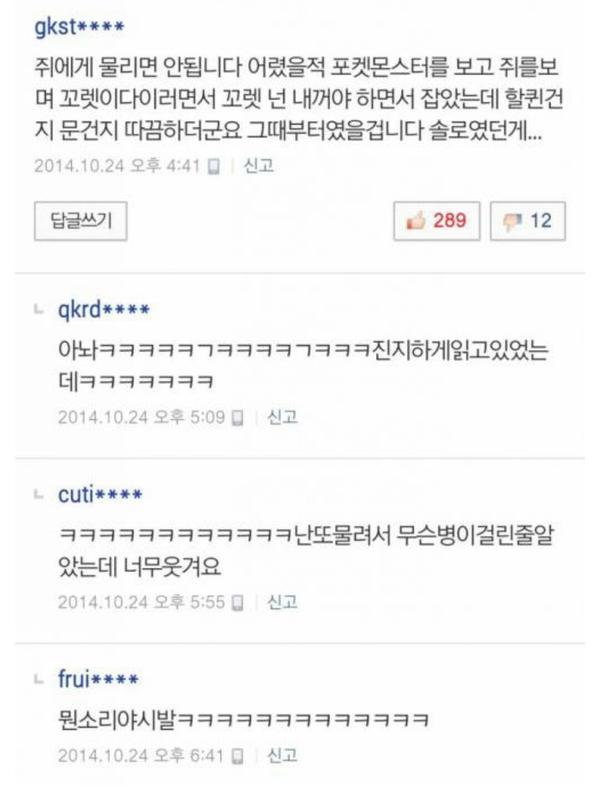Select the gkst**** comment text about 포켓몬스터
The width and height of the screenshot is (600, 812).
coord(299,99)
